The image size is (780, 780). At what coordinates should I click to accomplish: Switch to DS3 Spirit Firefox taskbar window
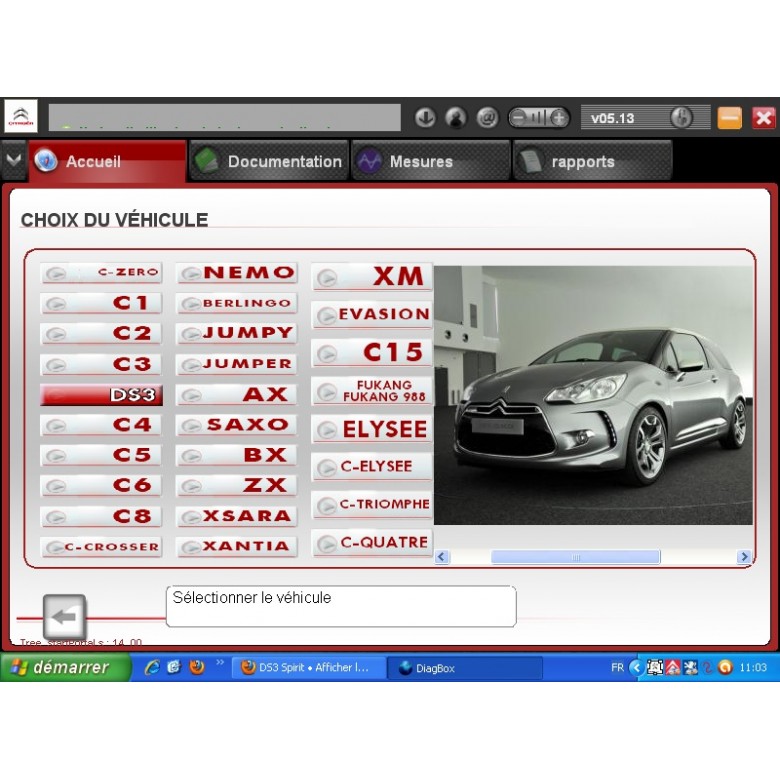309,668
